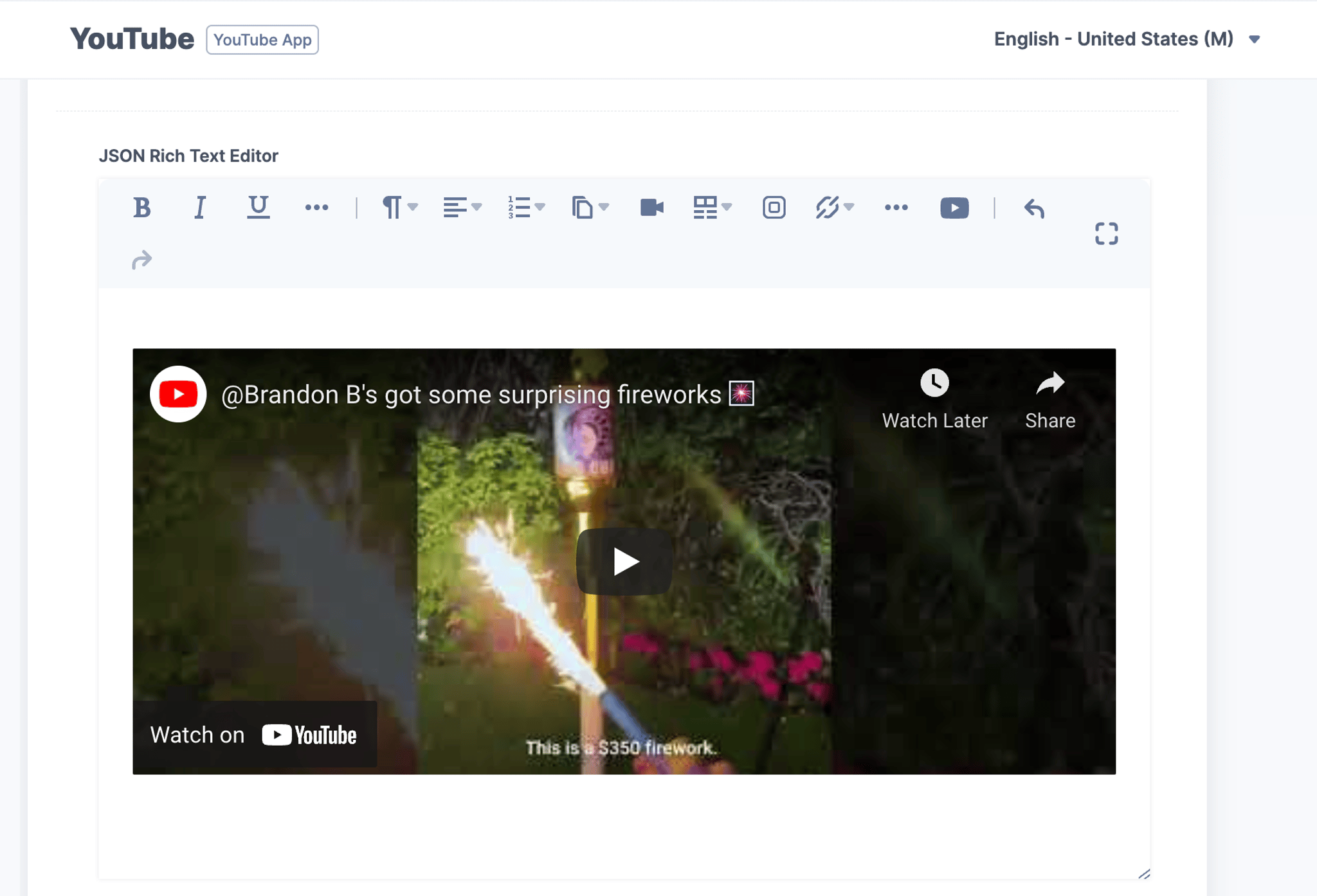Image resolution: width=1317 pixels, height=896 pixels.
Task: Open text alignment dropdown
Action: coord(462,208)
